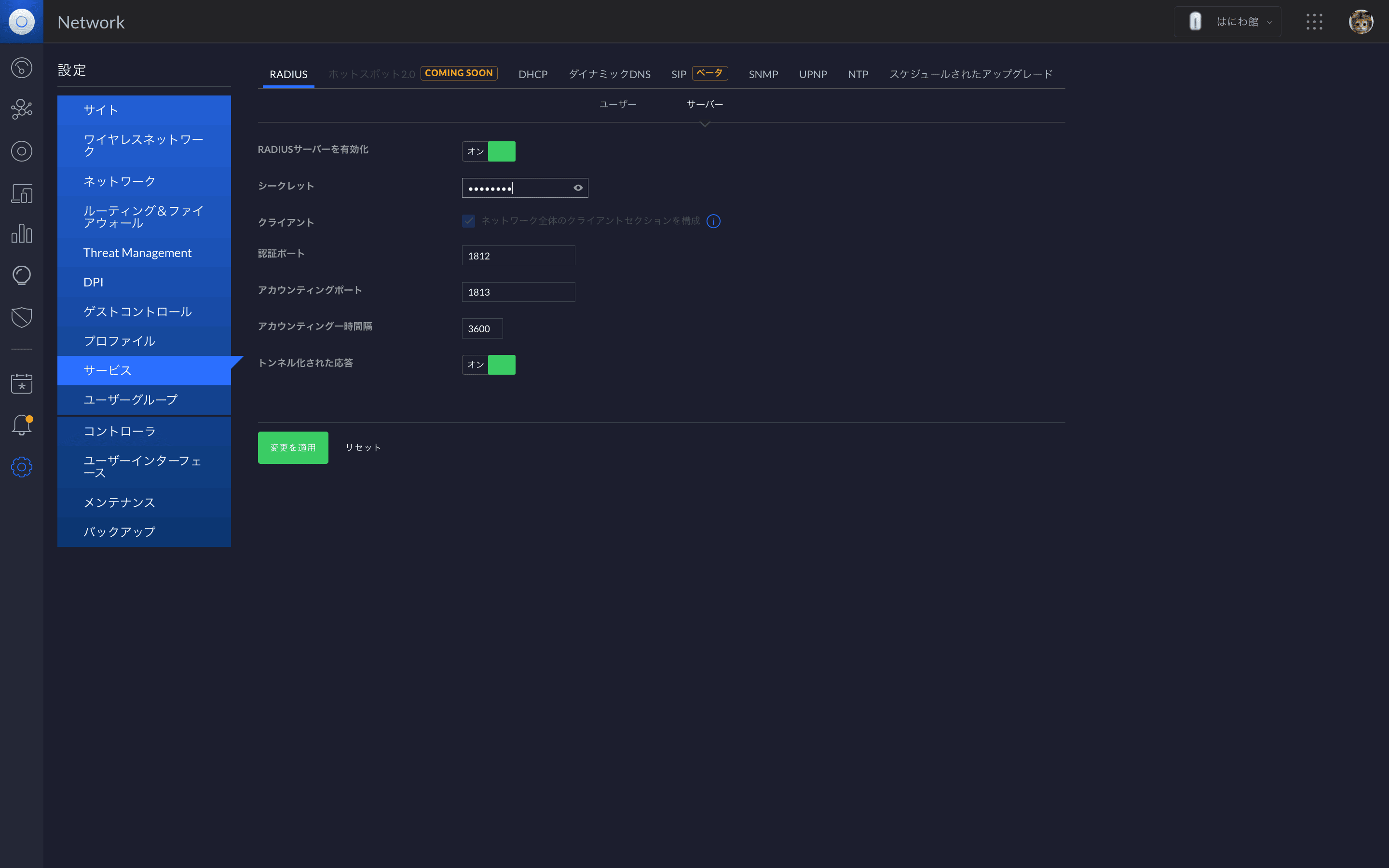The height and width of the screenshot is (868, 1389).
Task: Open the apps grid icon in header
Action: coord(1314,22)
